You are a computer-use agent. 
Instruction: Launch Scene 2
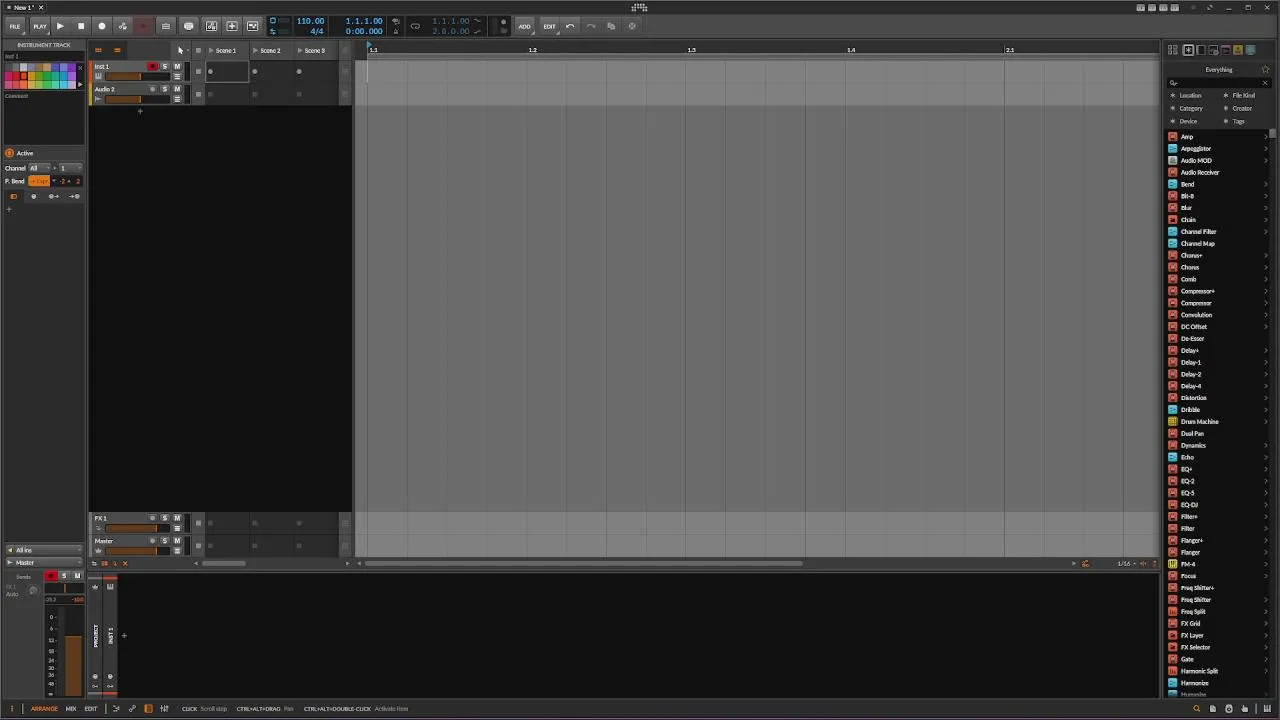[x=255, y=50]
